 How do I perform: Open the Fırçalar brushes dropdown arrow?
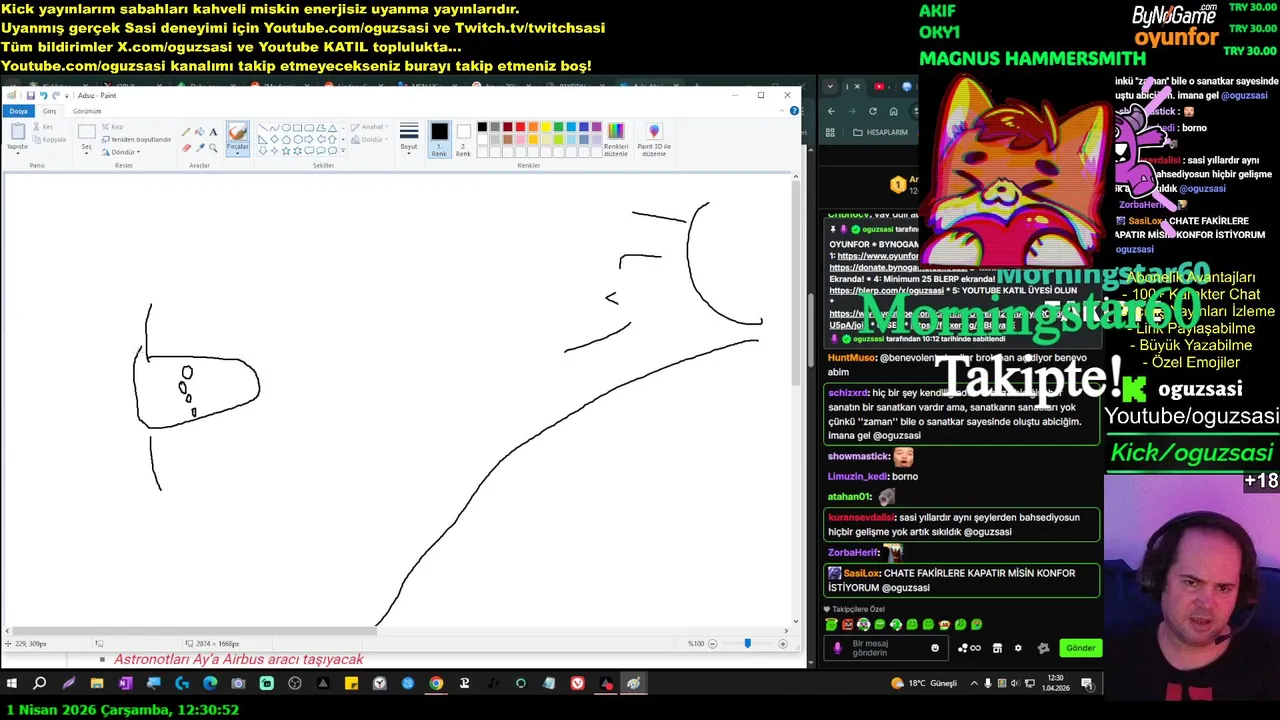(x=238, y=153)
